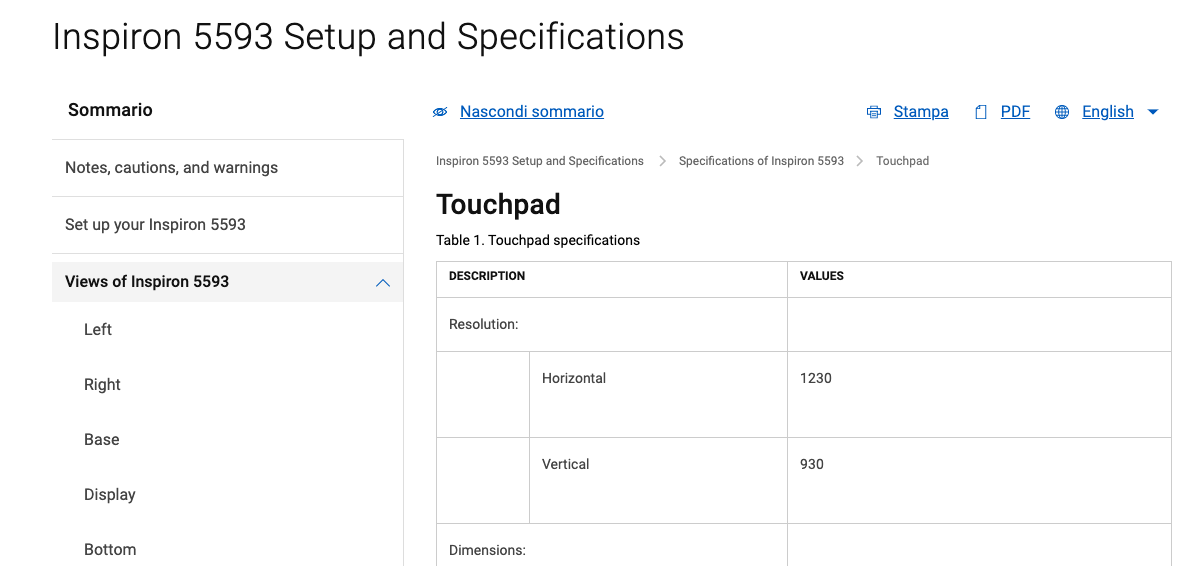The width and height of the screenshot is (1195, 566).
Task: Open Notes, cautions, and warnings section
Action: click(x=227, y=168)
